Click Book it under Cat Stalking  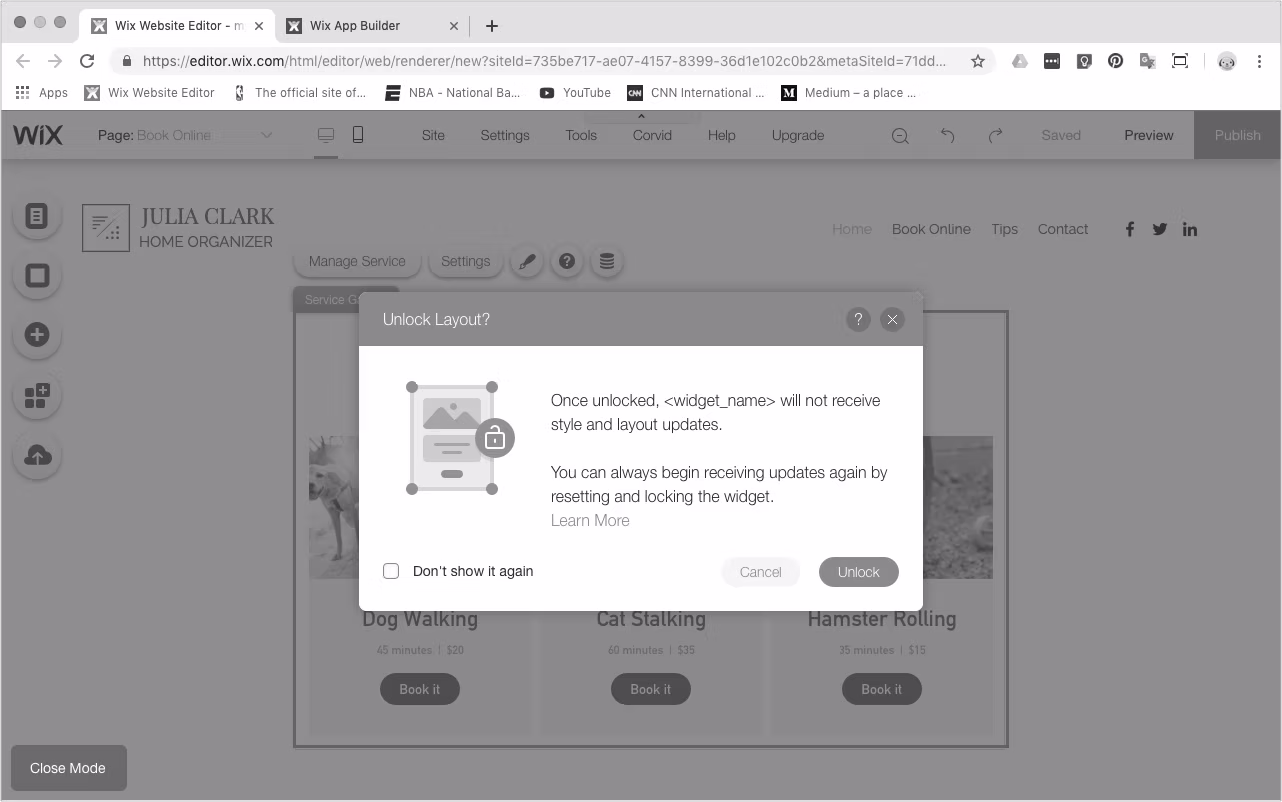point(651,689)
